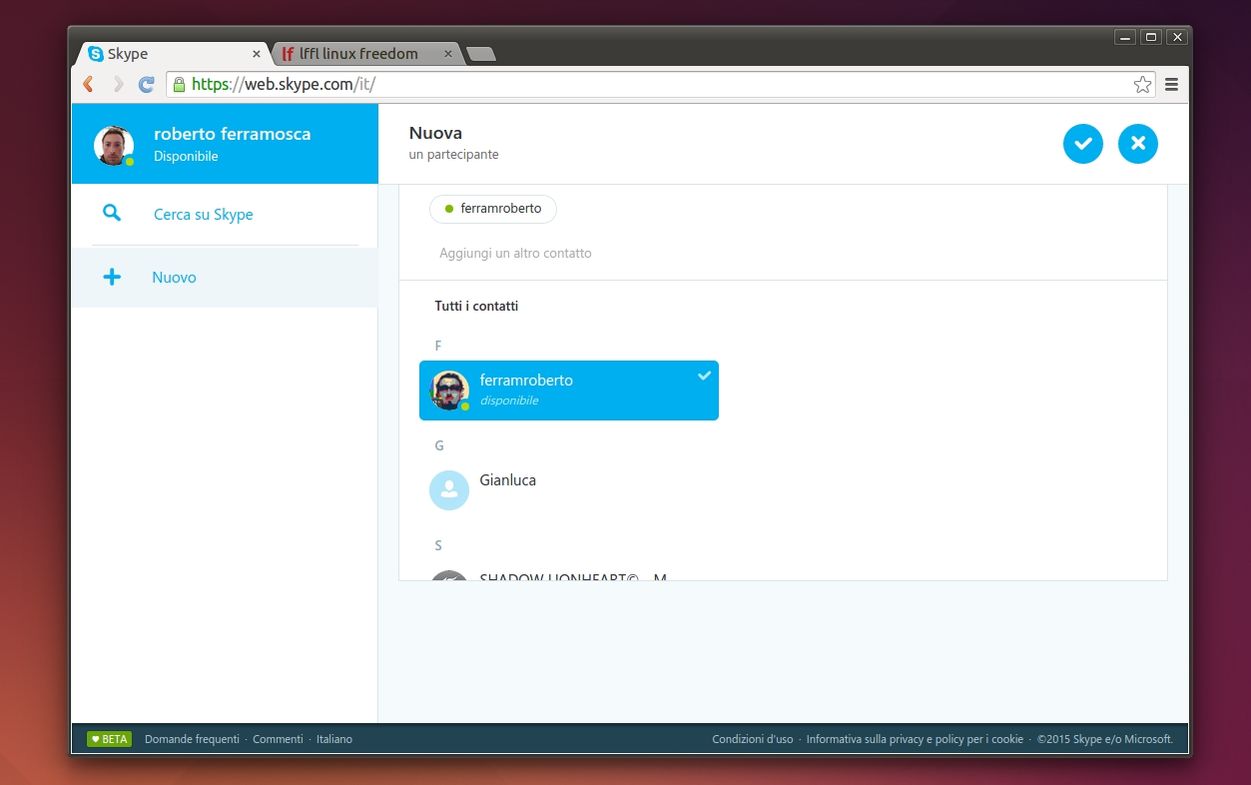
Task: Open the Domande frequenti footer link
Action: pos(191,739)
